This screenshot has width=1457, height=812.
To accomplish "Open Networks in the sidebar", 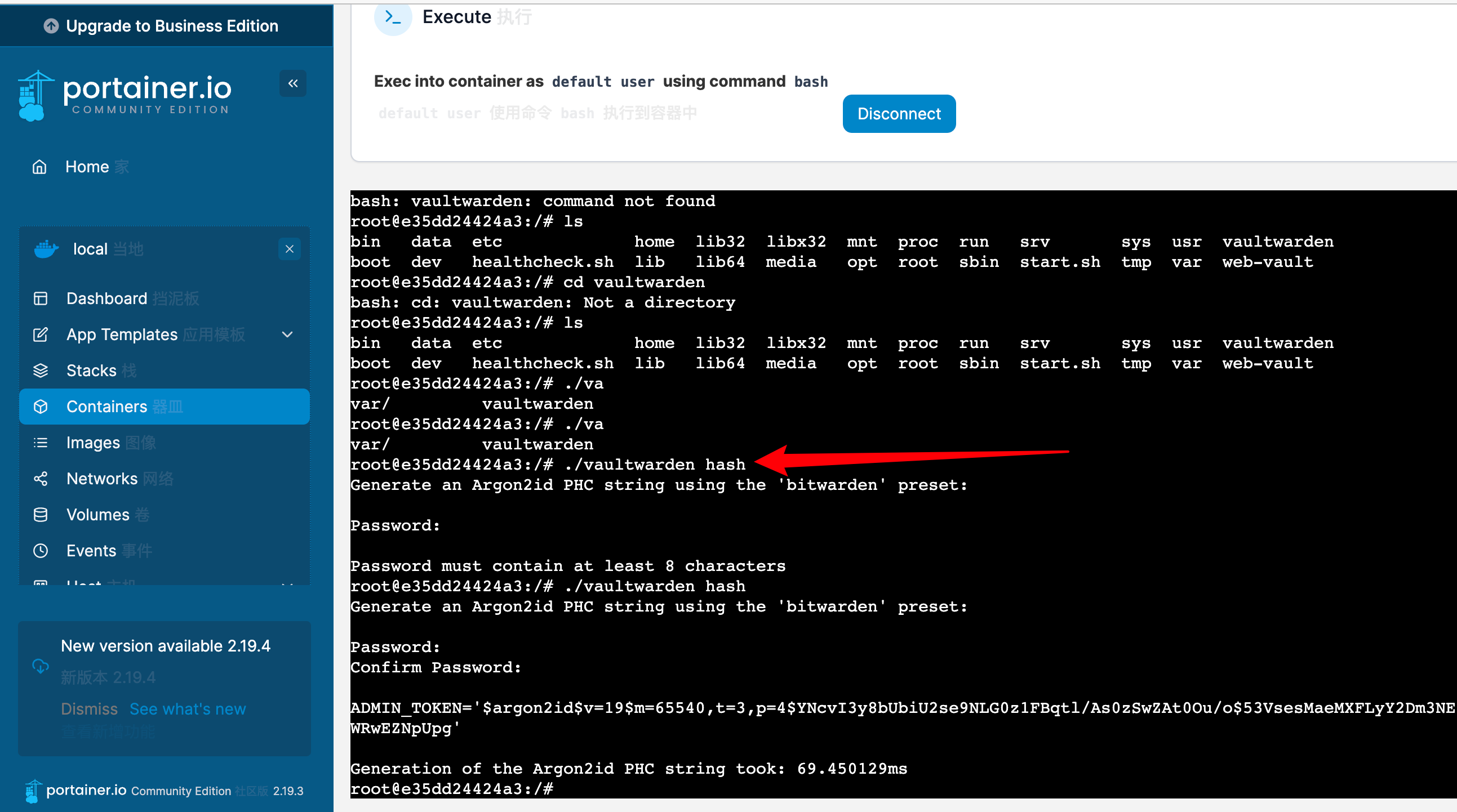I will 164,479.
